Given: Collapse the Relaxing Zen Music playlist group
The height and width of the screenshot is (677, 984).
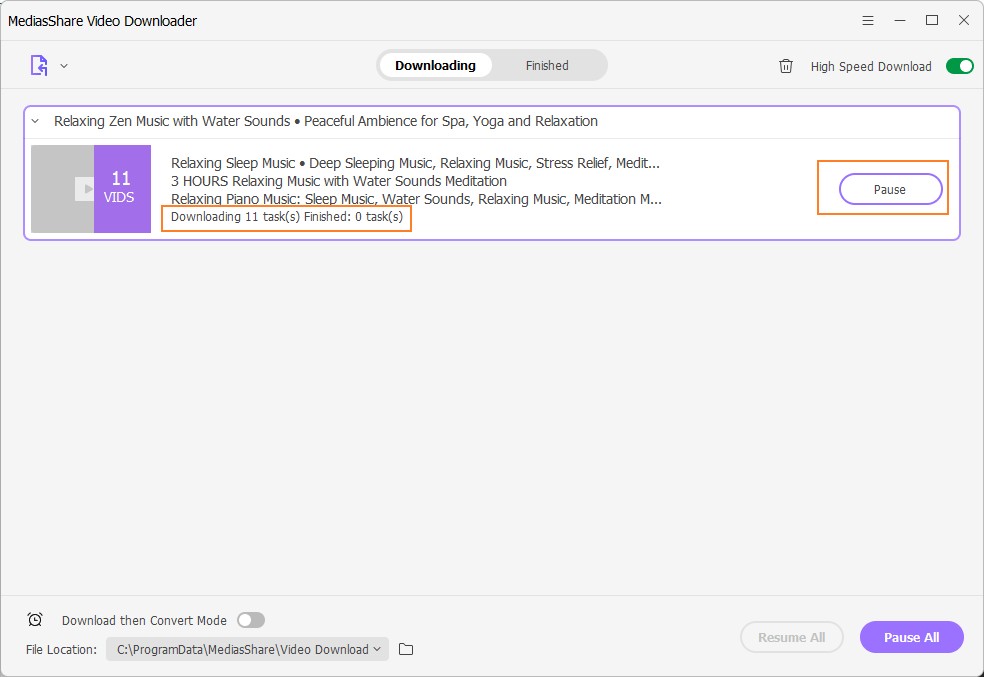Looking at the screenshot, I should coord(35,122).
